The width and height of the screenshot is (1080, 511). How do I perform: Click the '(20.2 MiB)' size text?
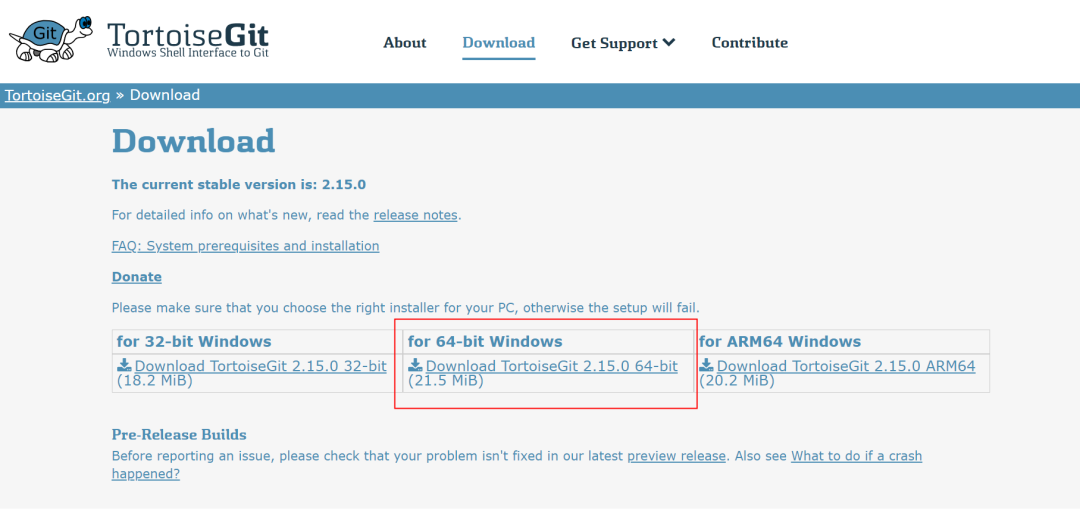737,381
